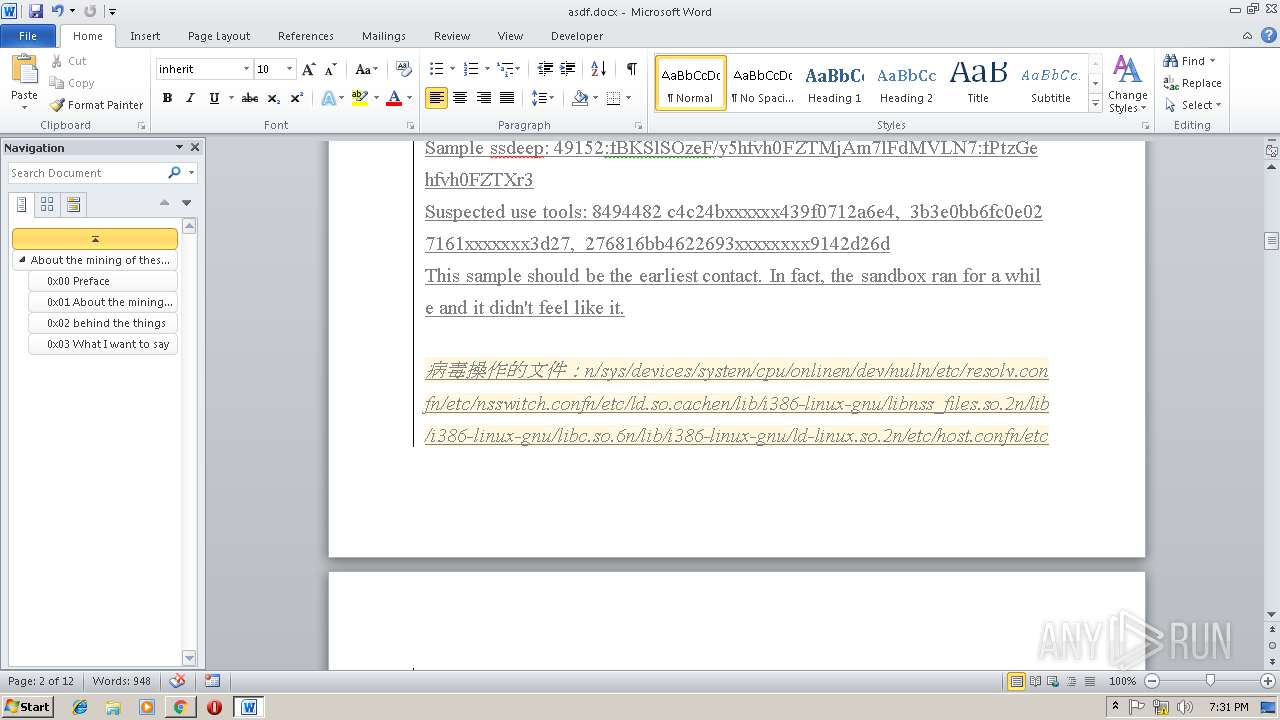Click the spelling check status icon
This screenshot has height=720, width=1280.
(177, 681)
